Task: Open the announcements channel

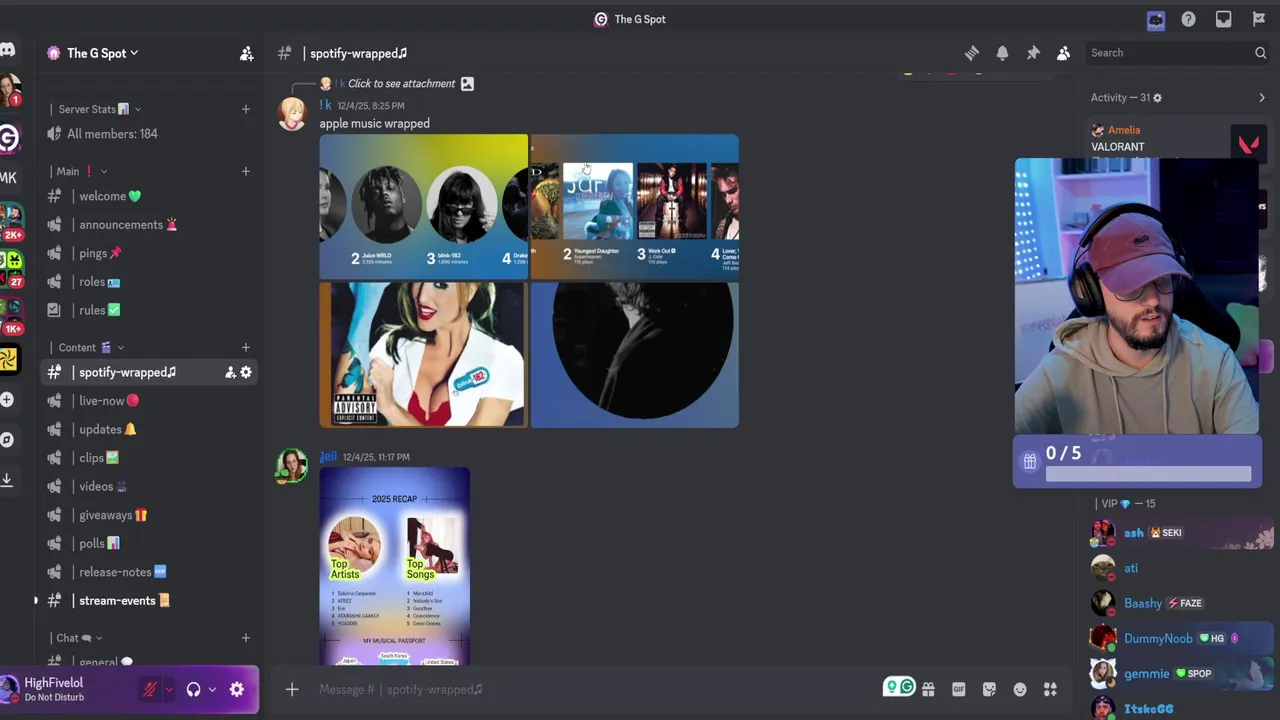Action: coord(150,225)
